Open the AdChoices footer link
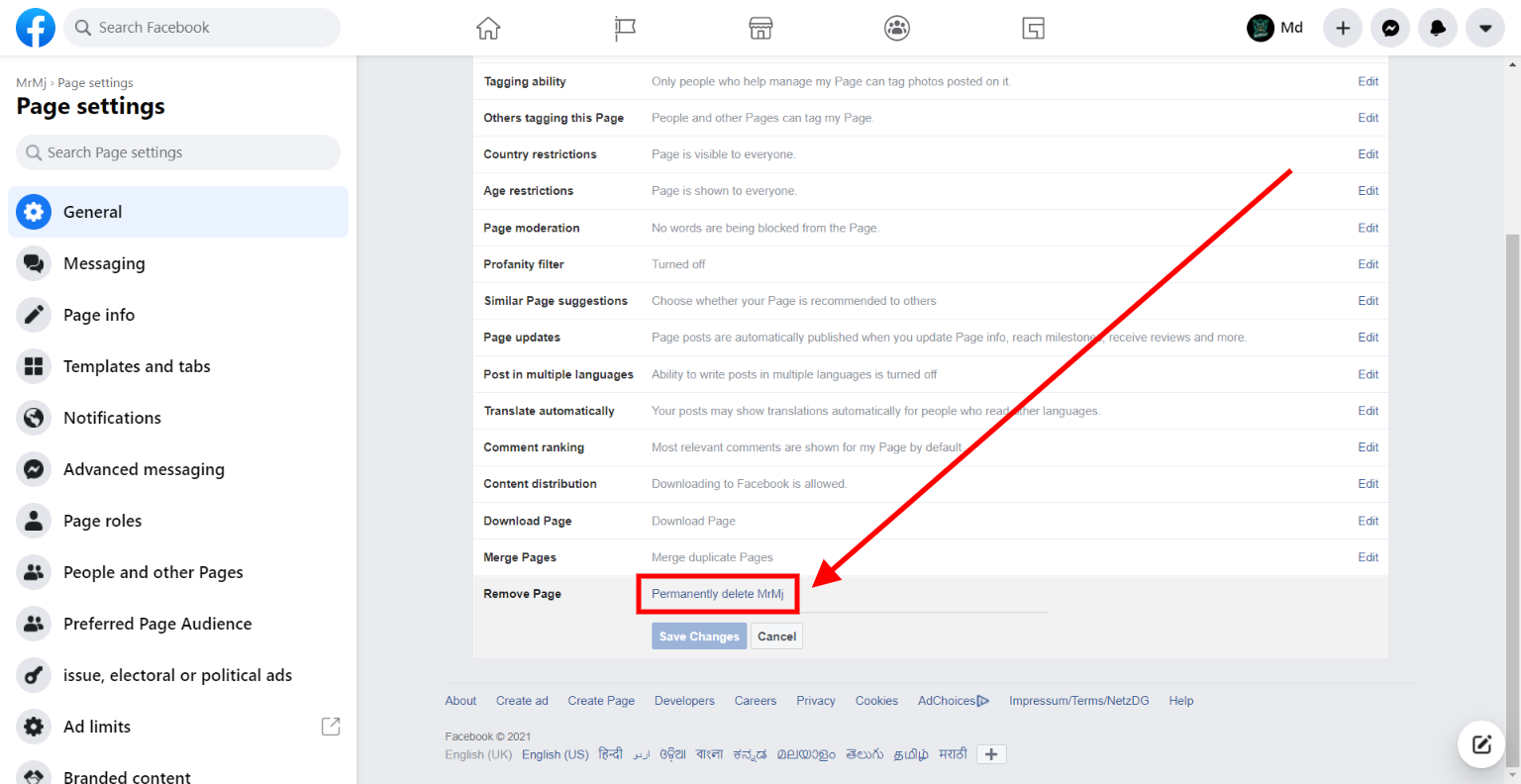This screenshot has height=784, width=1521. [954, 701]
